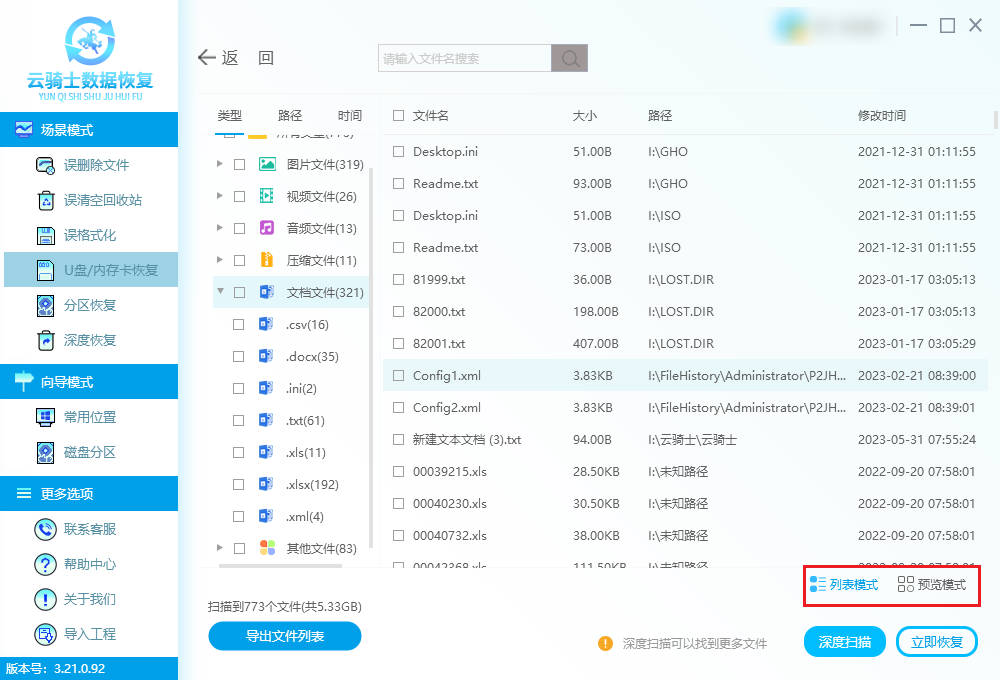Check the Config1.xml file checkbox
The image size is (1000, 680).
tap(399, 376)
